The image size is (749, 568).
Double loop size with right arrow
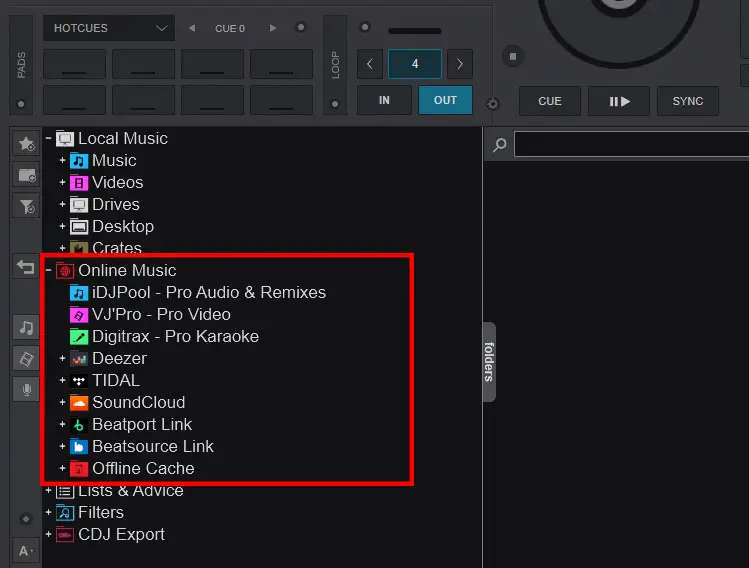[x=460, y=64]
